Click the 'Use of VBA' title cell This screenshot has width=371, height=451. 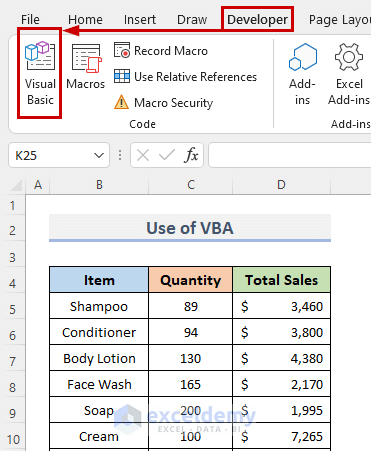tap(190, 228)
